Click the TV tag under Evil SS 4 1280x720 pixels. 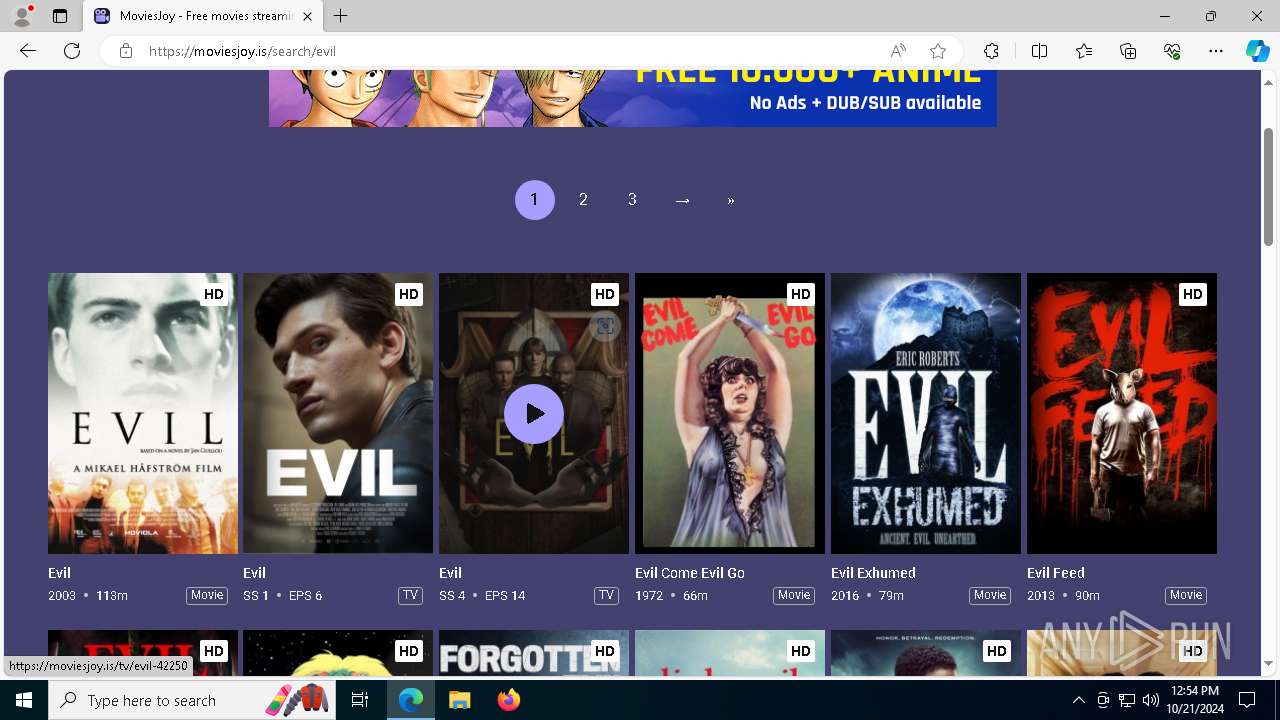[x=606, y=595]
